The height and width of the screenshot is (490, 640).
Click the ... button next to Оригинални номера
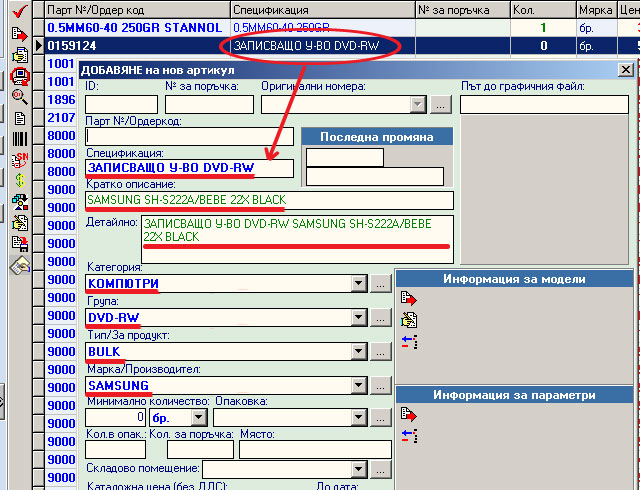point(441,105)
